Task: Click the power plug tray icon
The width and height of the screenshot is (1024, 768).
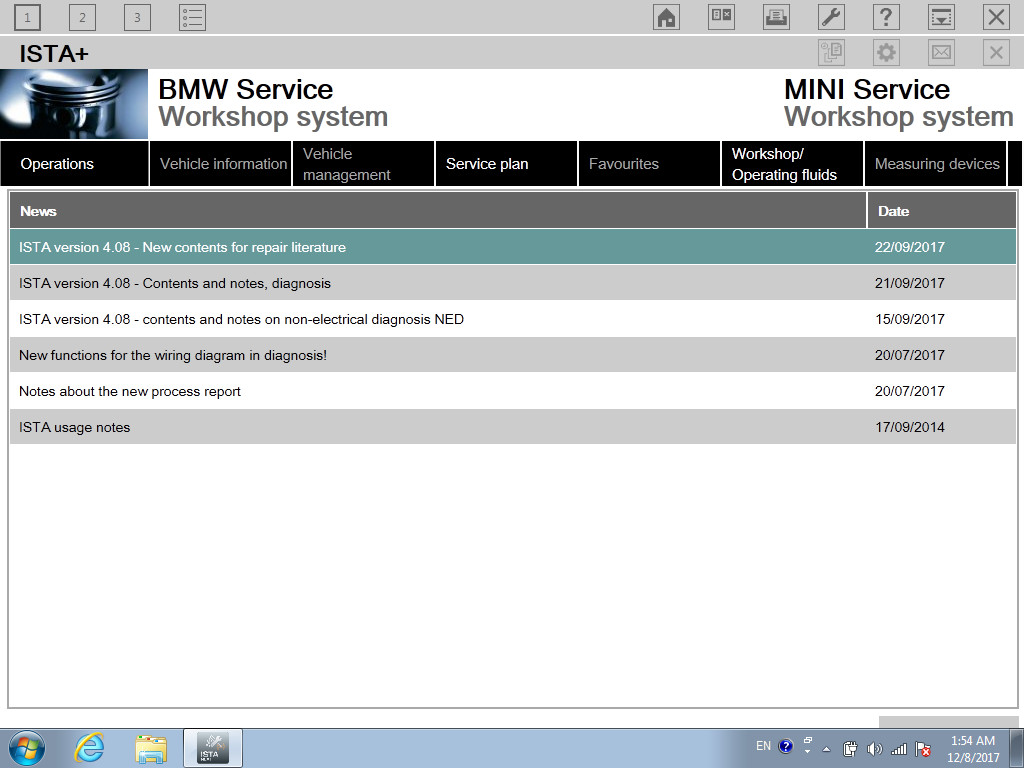Action: [x=850, y=749]
